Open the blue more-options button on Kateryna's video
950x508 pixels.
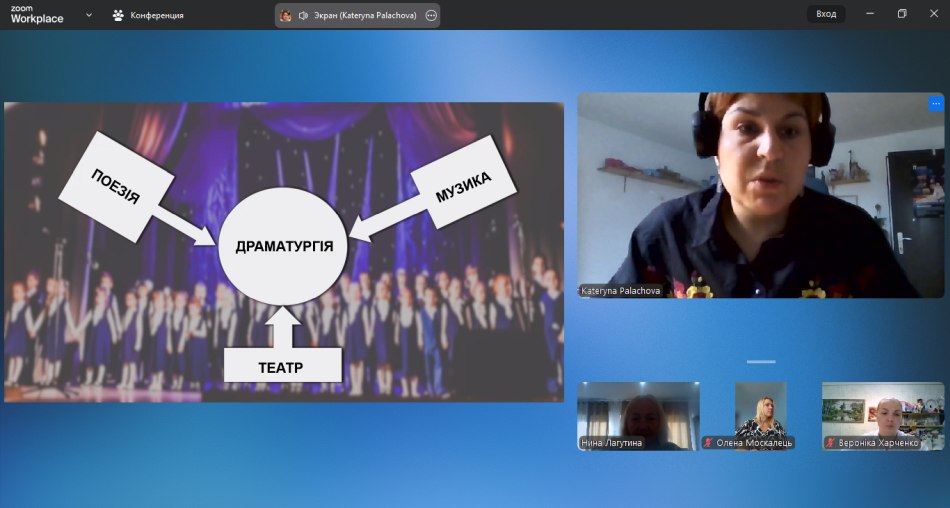point(936,103)
